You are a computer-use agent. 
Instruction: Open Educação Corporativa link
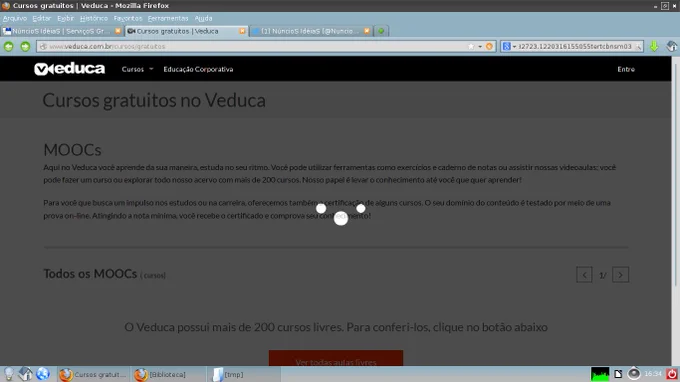coord(198,69)
